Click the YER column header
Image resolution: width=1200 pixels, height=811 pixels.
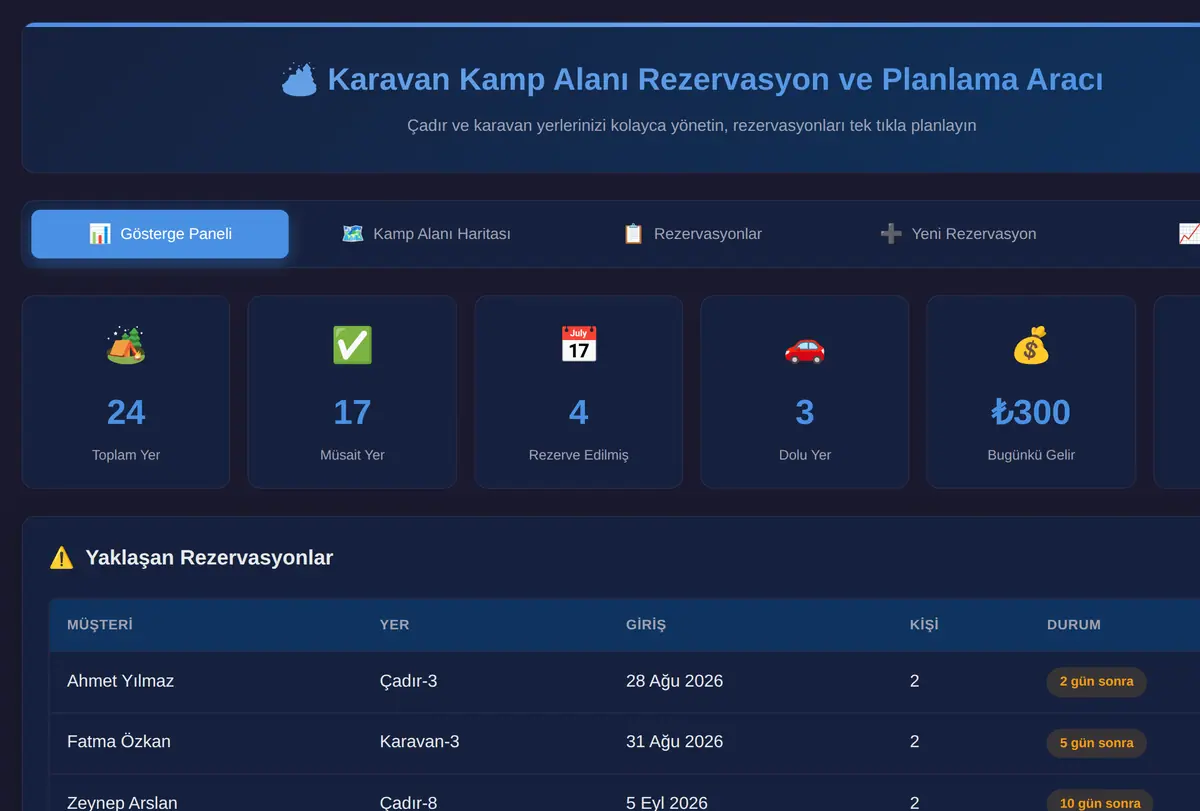click(x=395, y=625)
